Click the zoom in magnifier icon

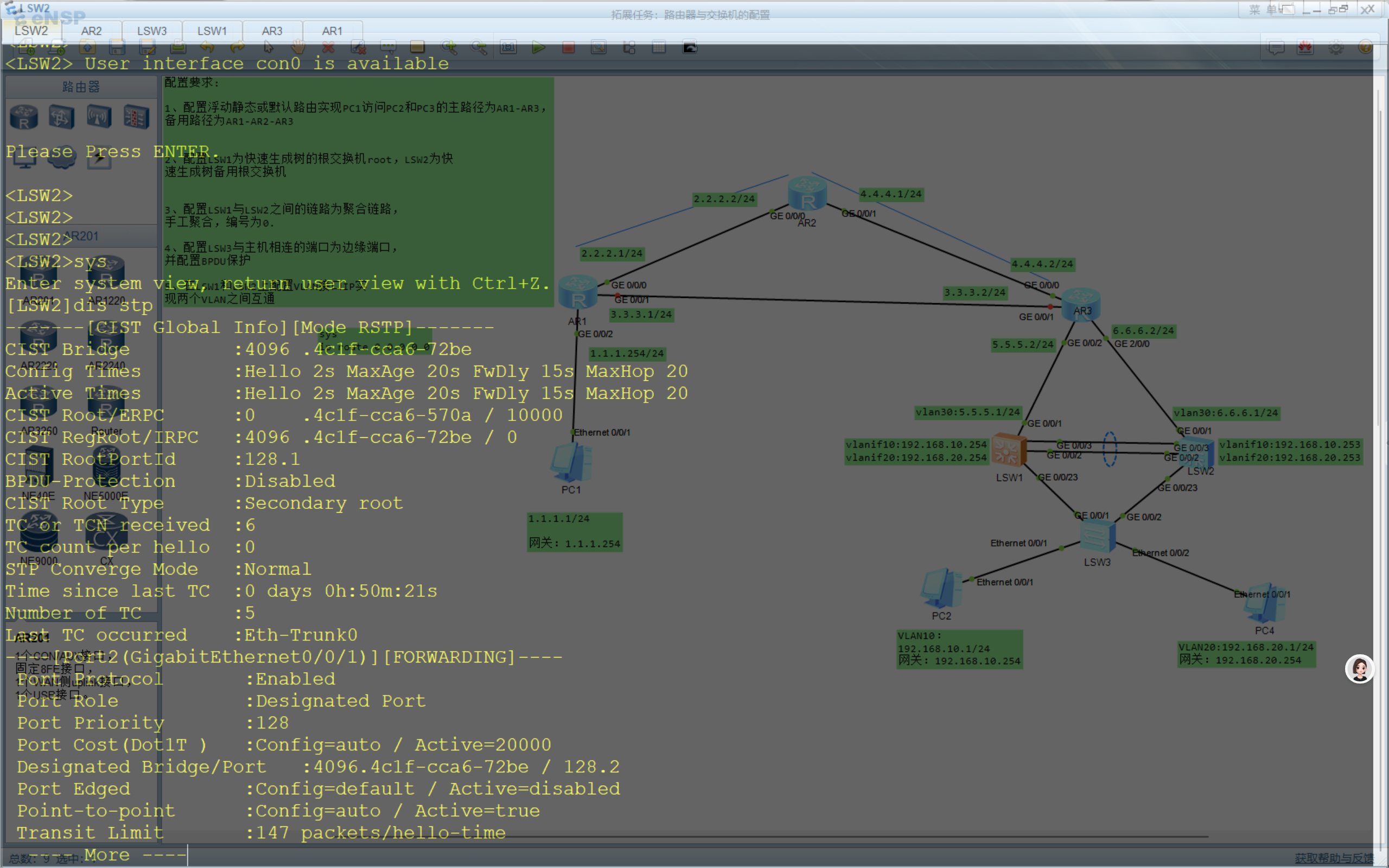pos(449,48)
